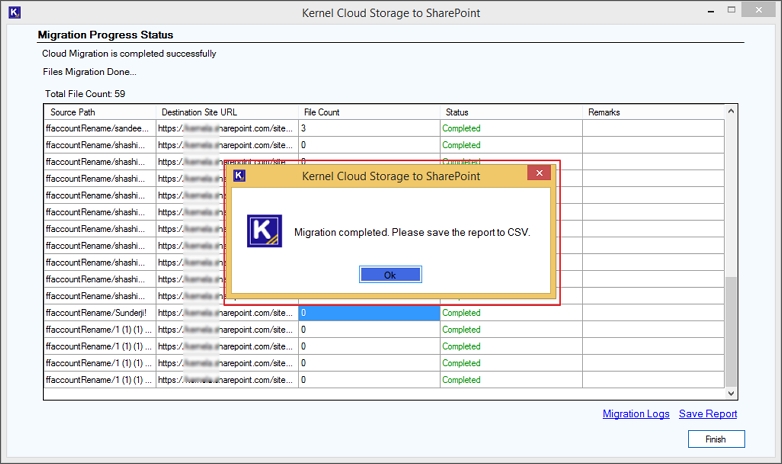The width and height of the screenshot is (782, 464).
Task: Click the Finish button
Action: point(716,439)
